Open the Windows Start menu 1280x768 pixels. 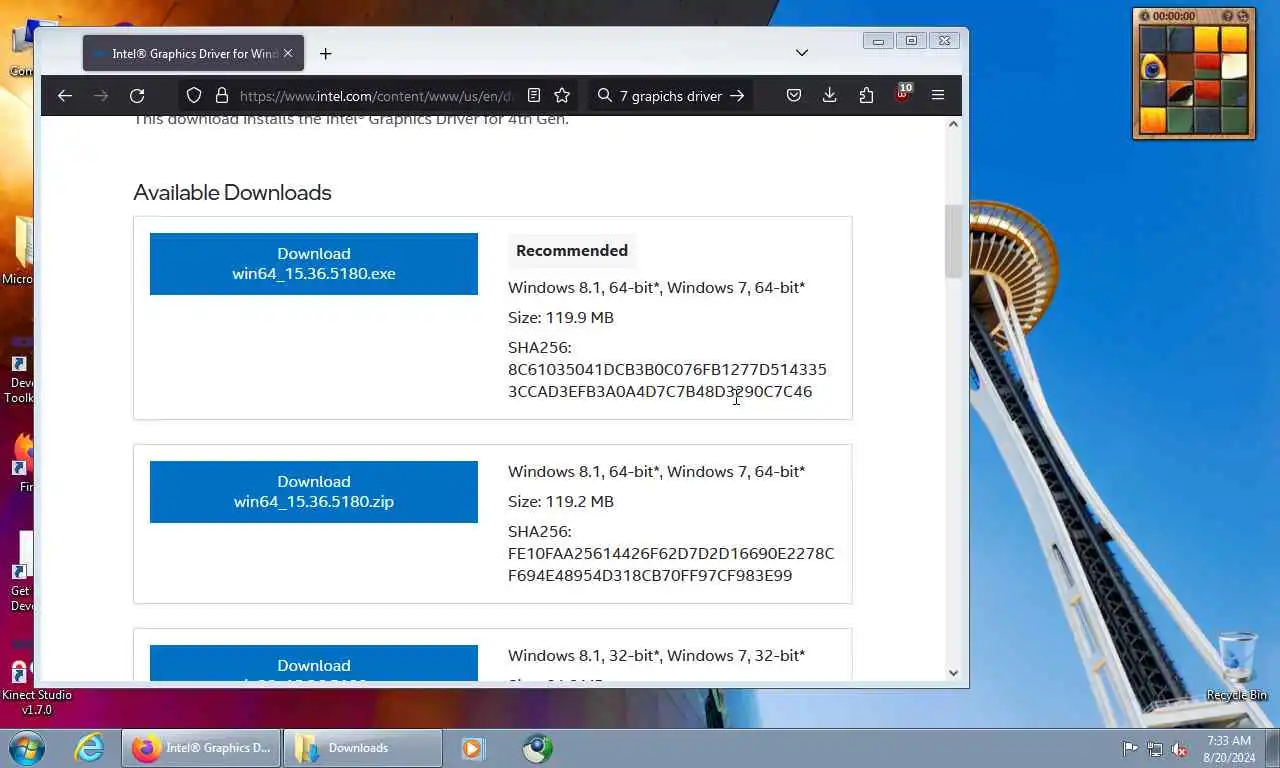[x=27, y=748]
